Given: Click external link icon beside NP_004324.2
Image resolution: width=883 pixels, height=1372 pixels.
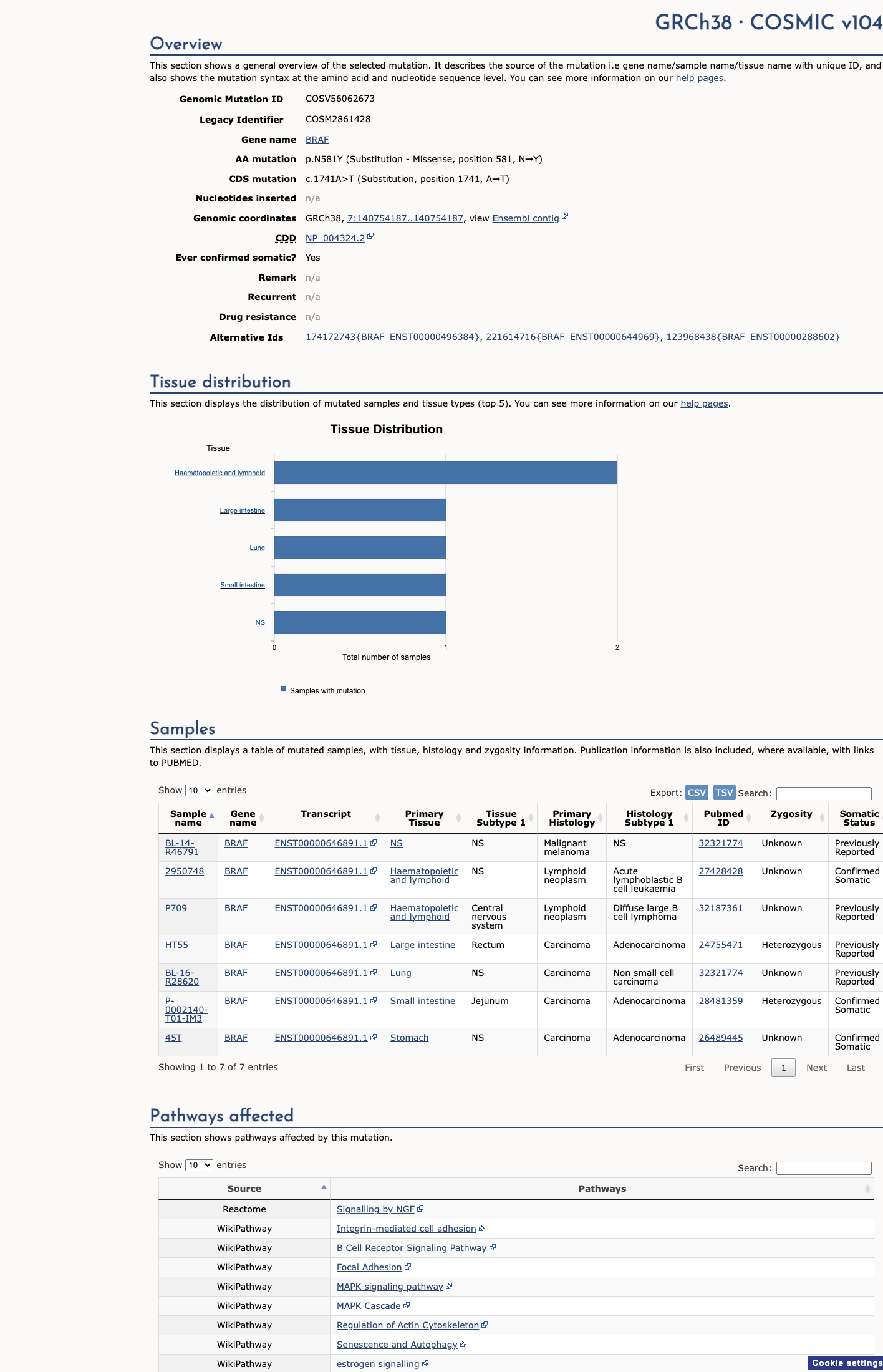Looking at the screenshot, I should click(370, 236).
